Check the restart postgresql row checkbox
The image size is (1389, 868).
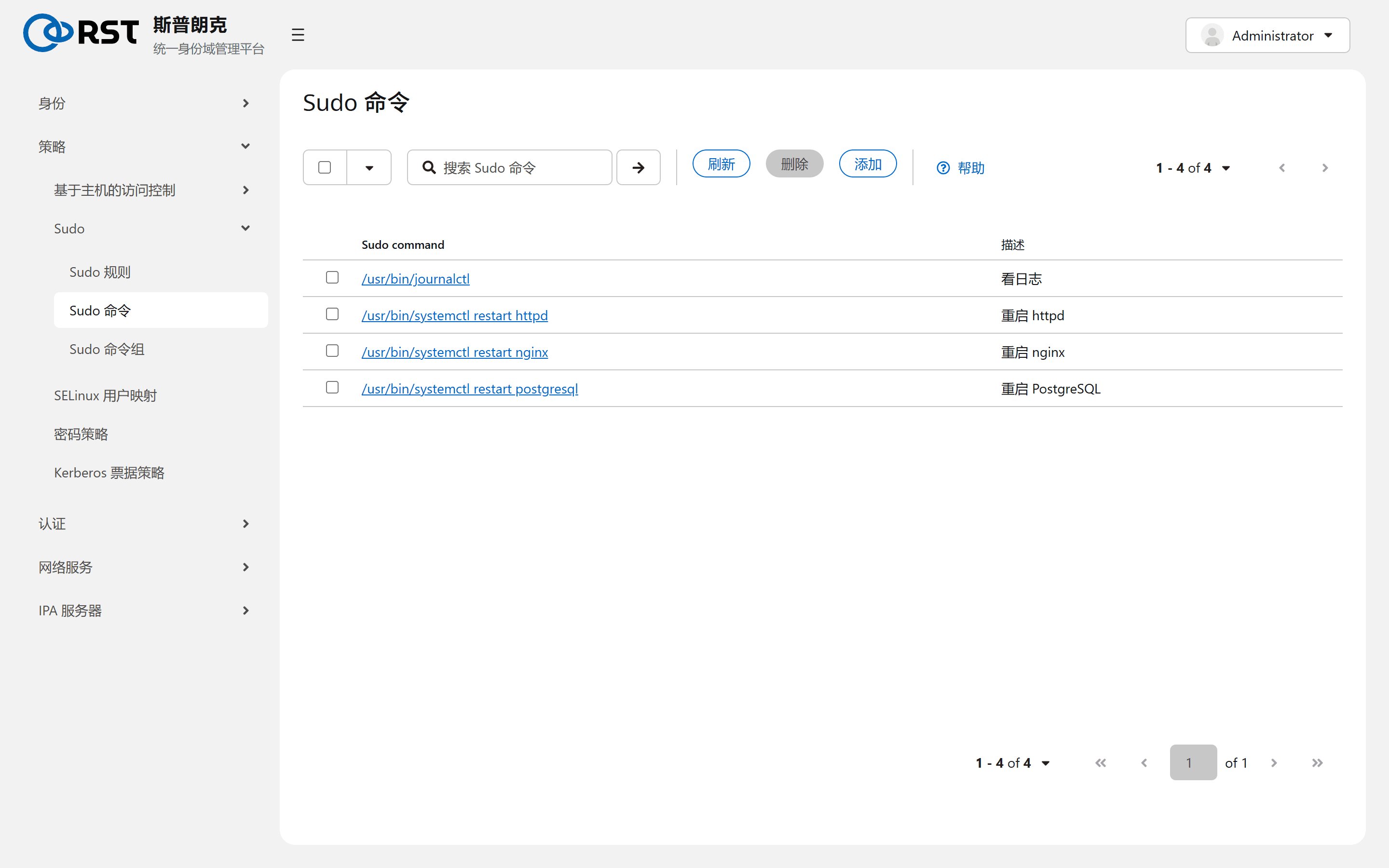pyautogui.click(x=332, y=388)
